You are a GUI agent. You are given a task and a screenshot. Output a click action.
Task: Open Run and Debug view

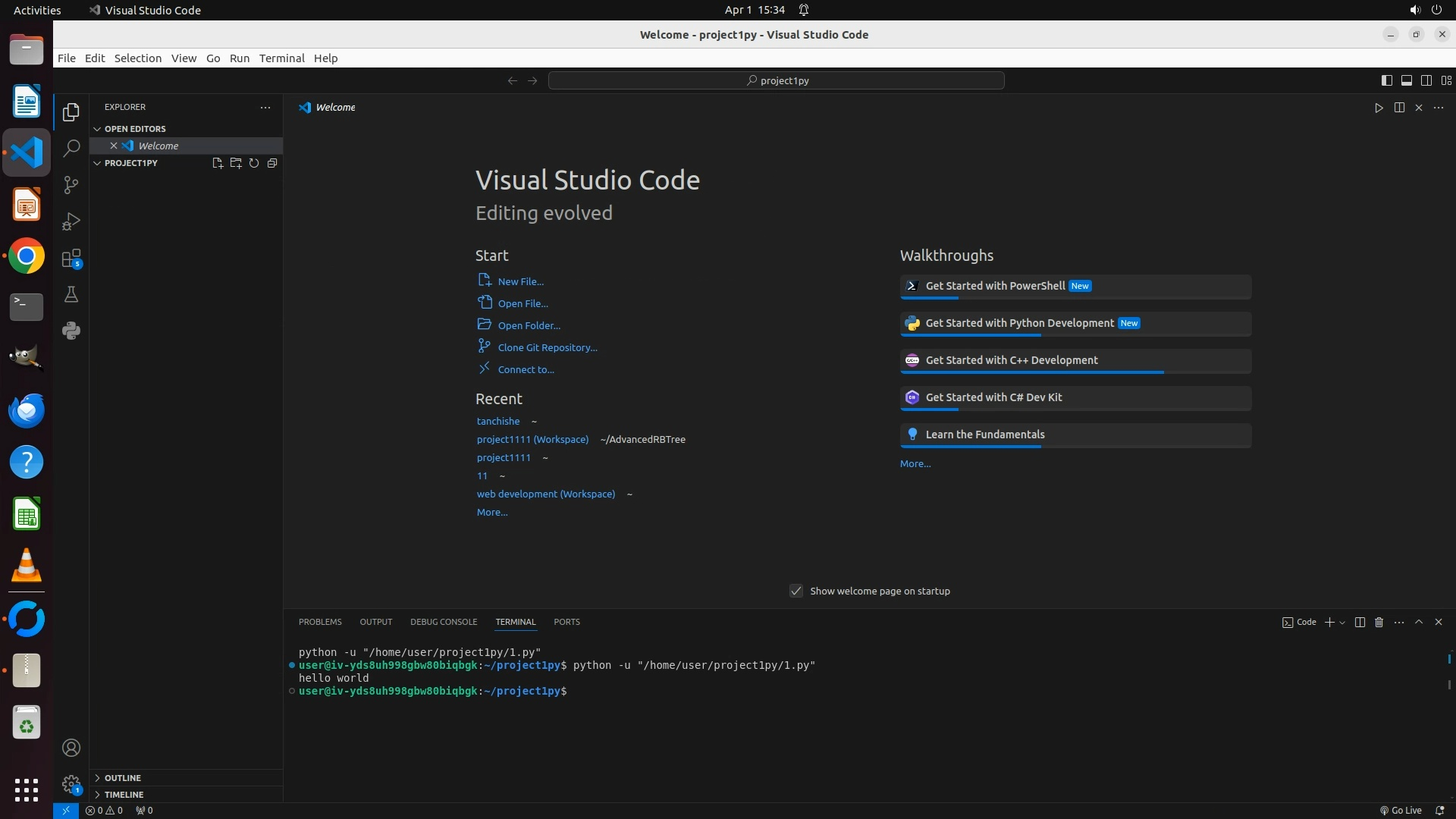(x=71, y=221)
